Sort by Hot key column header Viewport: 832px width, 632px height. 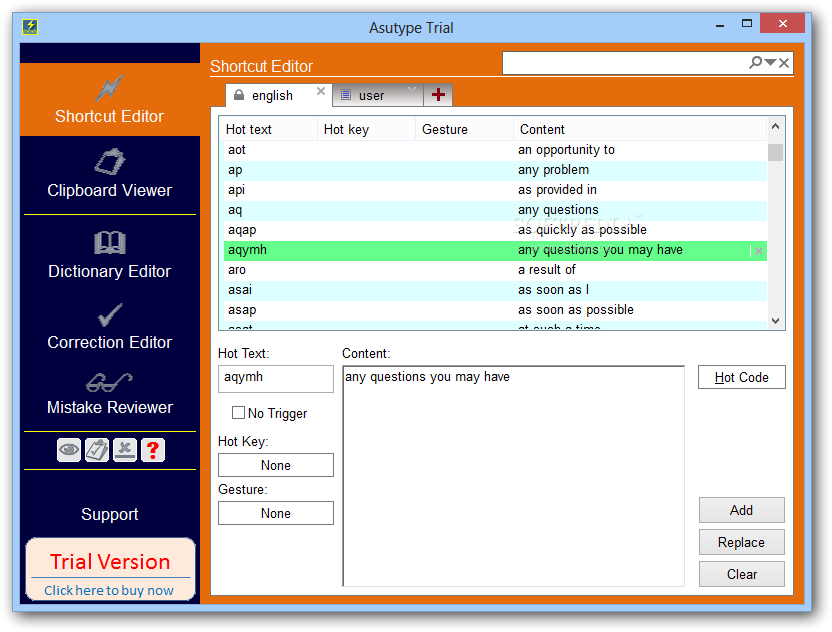pyautogui.click(x=366, y=129)
